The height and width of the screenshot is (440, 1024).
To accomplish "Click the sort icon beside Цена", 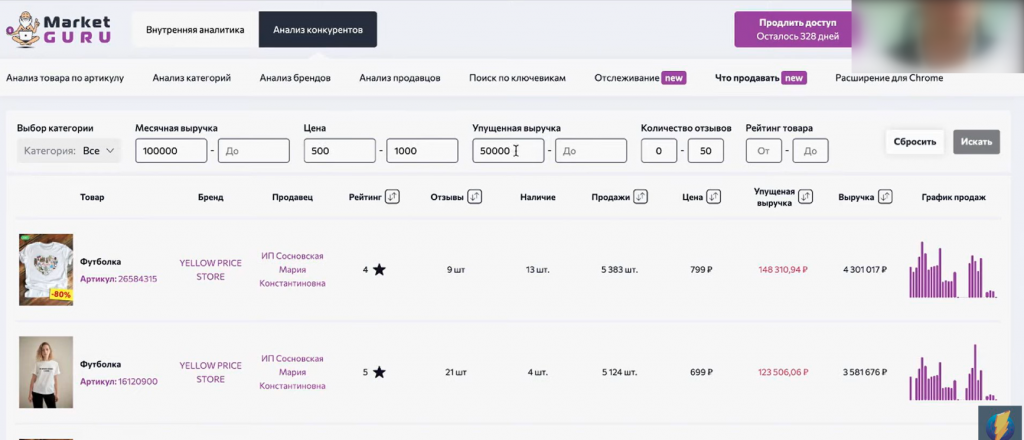I will pos(715,197).
